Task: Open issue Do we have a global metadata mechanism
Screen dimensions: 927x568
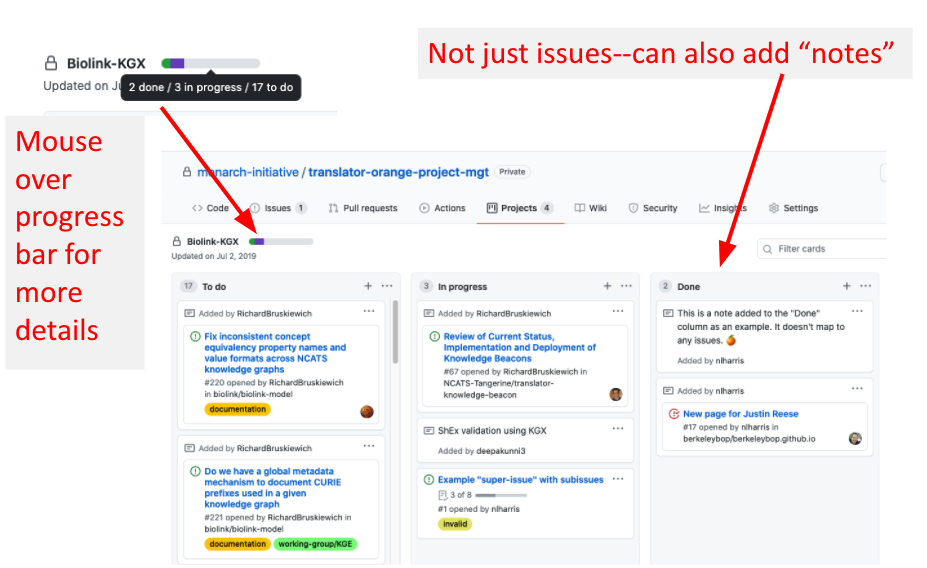Action: pos(273,488)
